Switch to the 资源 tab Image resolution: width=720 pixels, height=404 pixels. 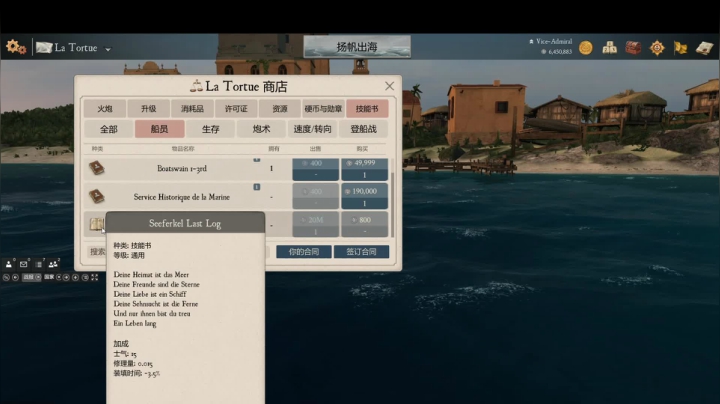pos(279,109)
